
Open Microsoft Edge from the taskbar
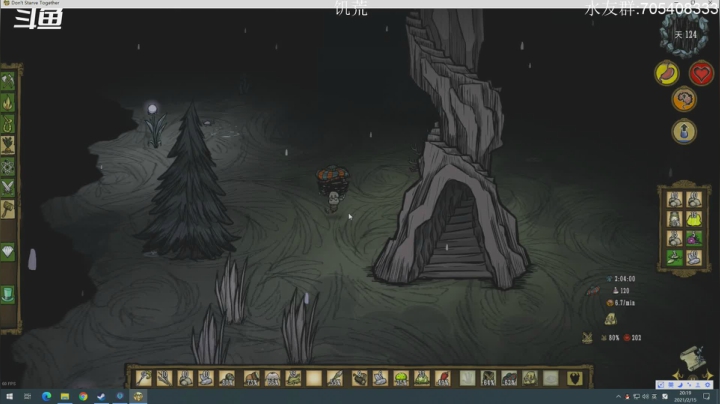(46, 396)
